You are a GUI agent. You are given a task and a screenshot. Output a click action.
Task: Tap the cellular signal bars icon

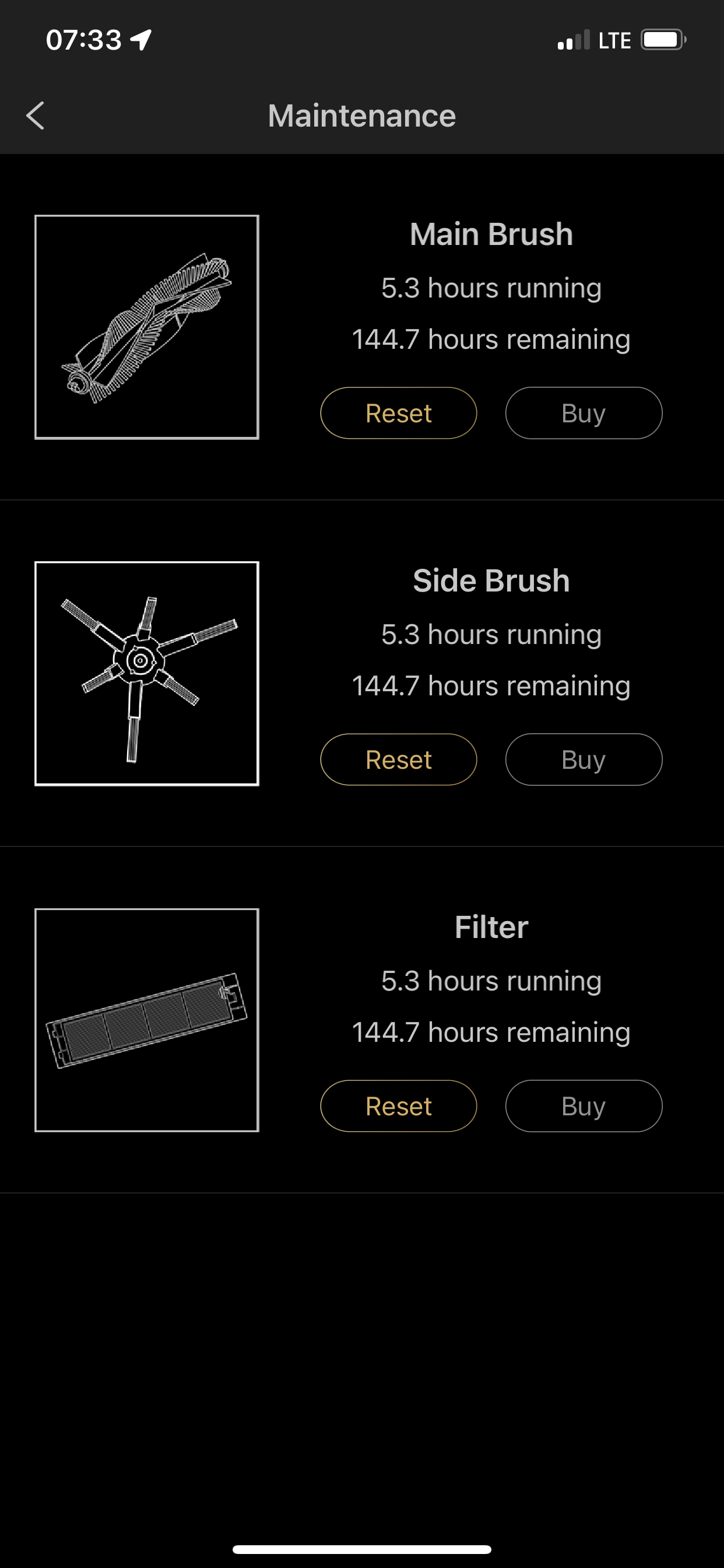[x=573, y=40]
